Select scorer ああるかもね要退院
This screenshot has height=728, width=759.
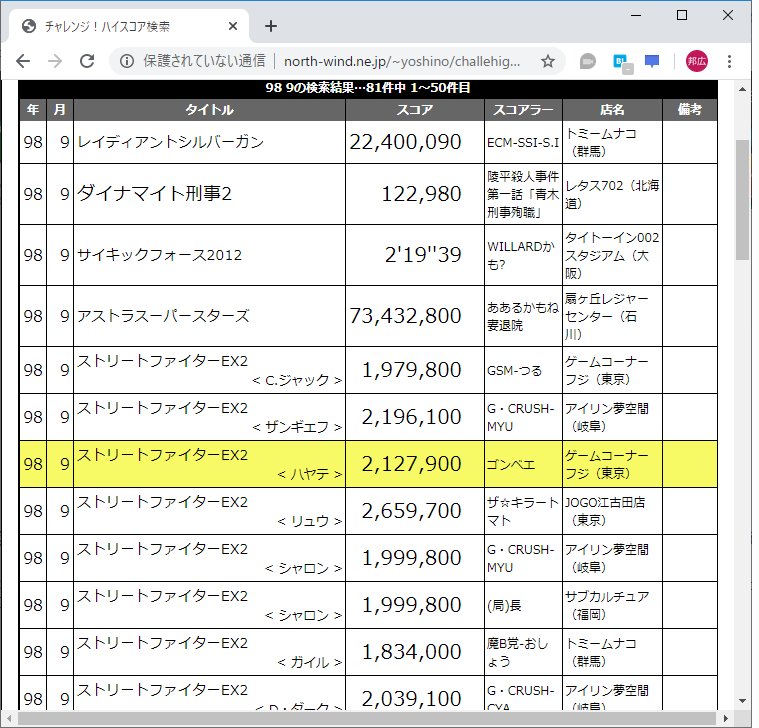point(523,316)
